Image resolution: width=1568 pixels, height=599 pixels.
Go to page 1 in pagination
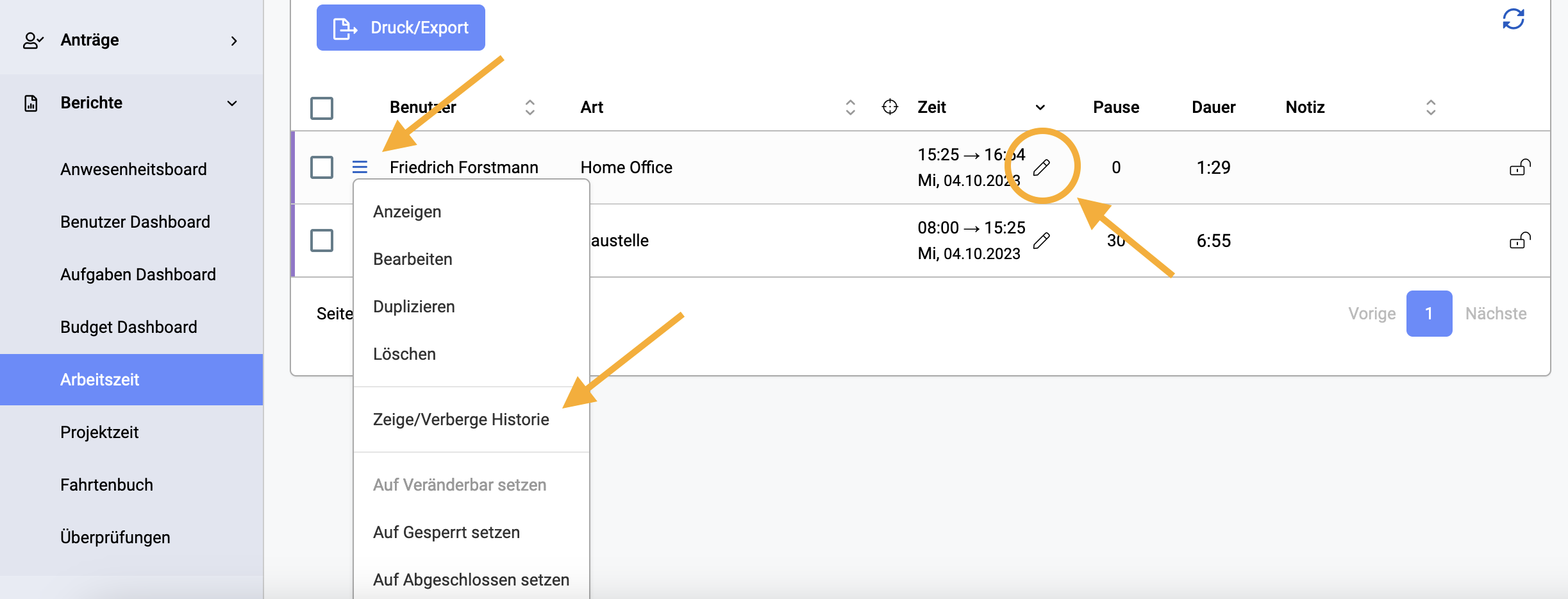pyautogui.click(x=1429, y=314)
